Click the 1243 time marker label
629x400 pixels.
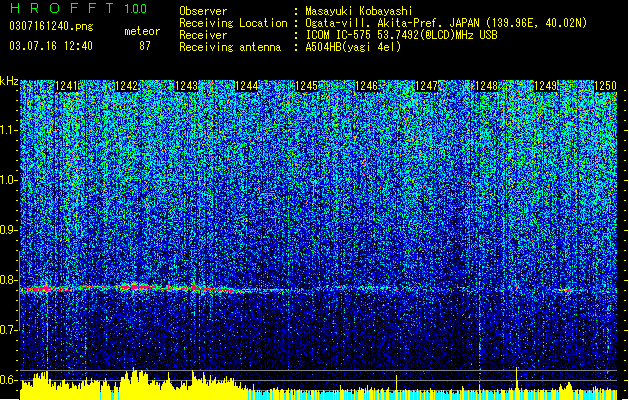coord(187,86)
